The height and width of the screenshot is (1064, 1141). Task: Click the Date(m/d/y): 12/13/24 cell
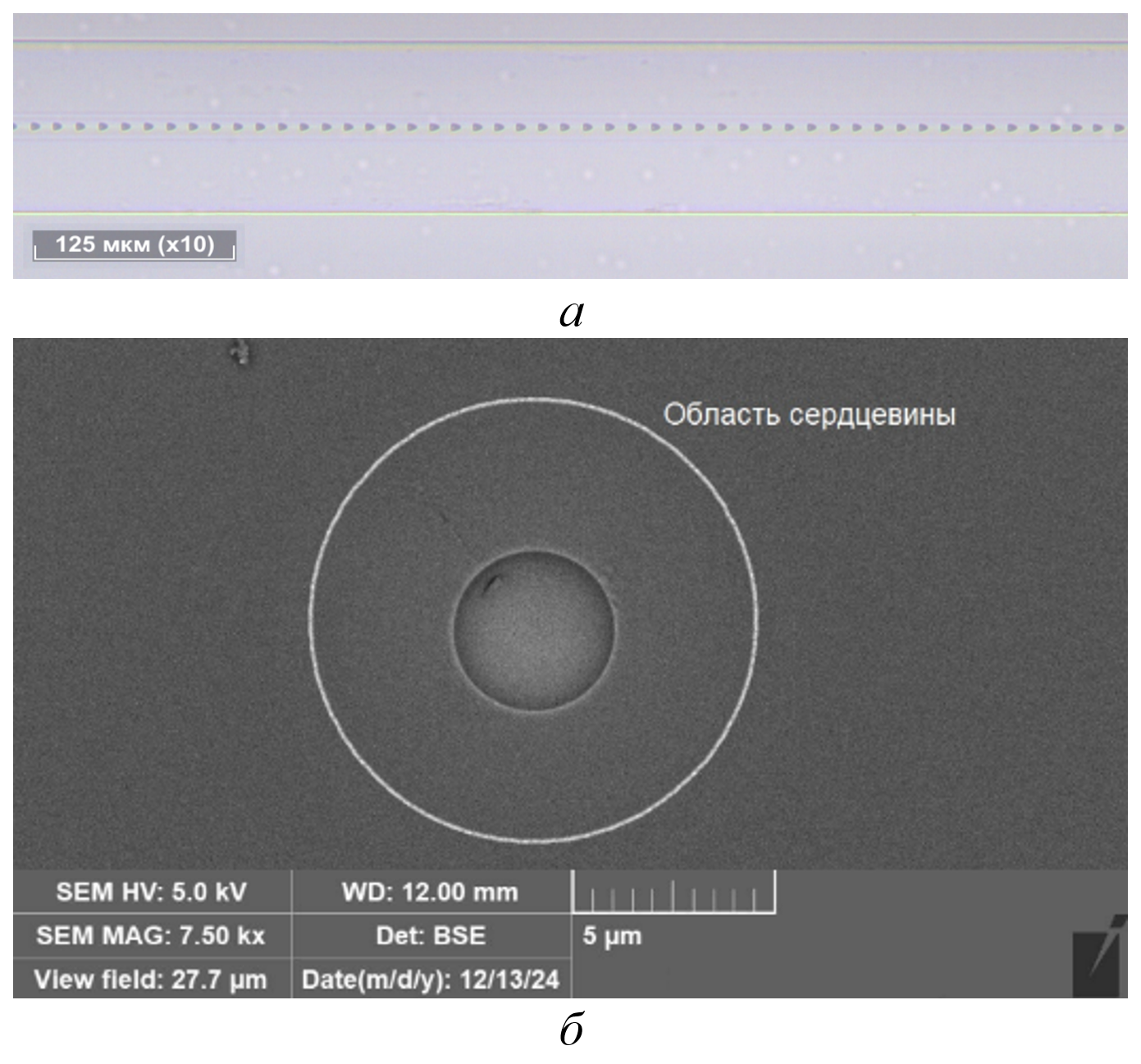click(x=430, y=980)
